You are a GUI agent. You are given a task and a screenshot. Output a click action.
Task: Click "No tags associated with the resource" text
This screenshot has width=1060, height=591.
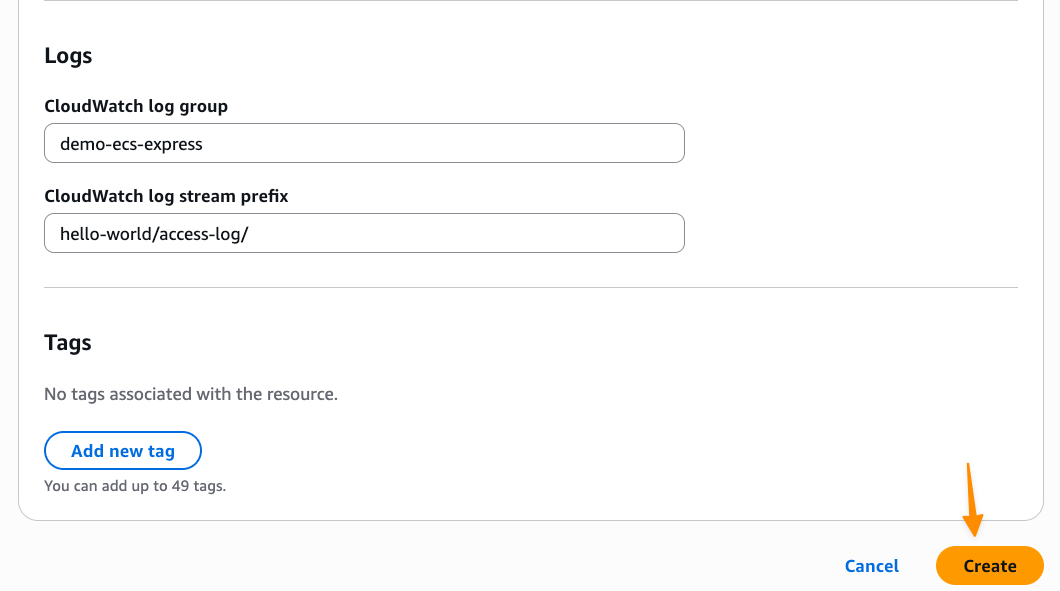click(191, 394)
